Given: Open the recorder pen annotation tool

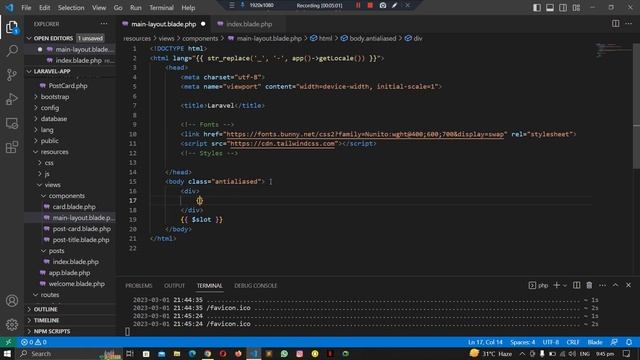Looking at the screenshot, I should 395,5.
